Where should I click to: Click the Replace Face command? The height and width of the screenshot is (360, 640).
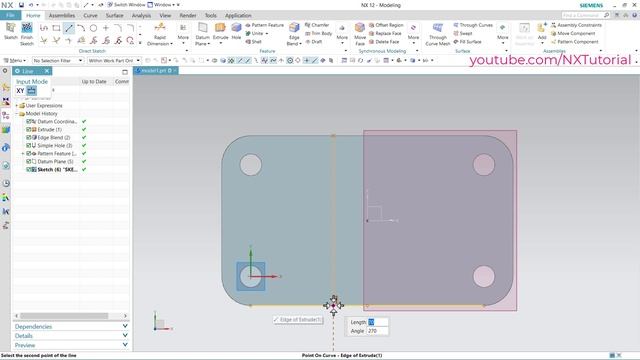click(385, 33)
